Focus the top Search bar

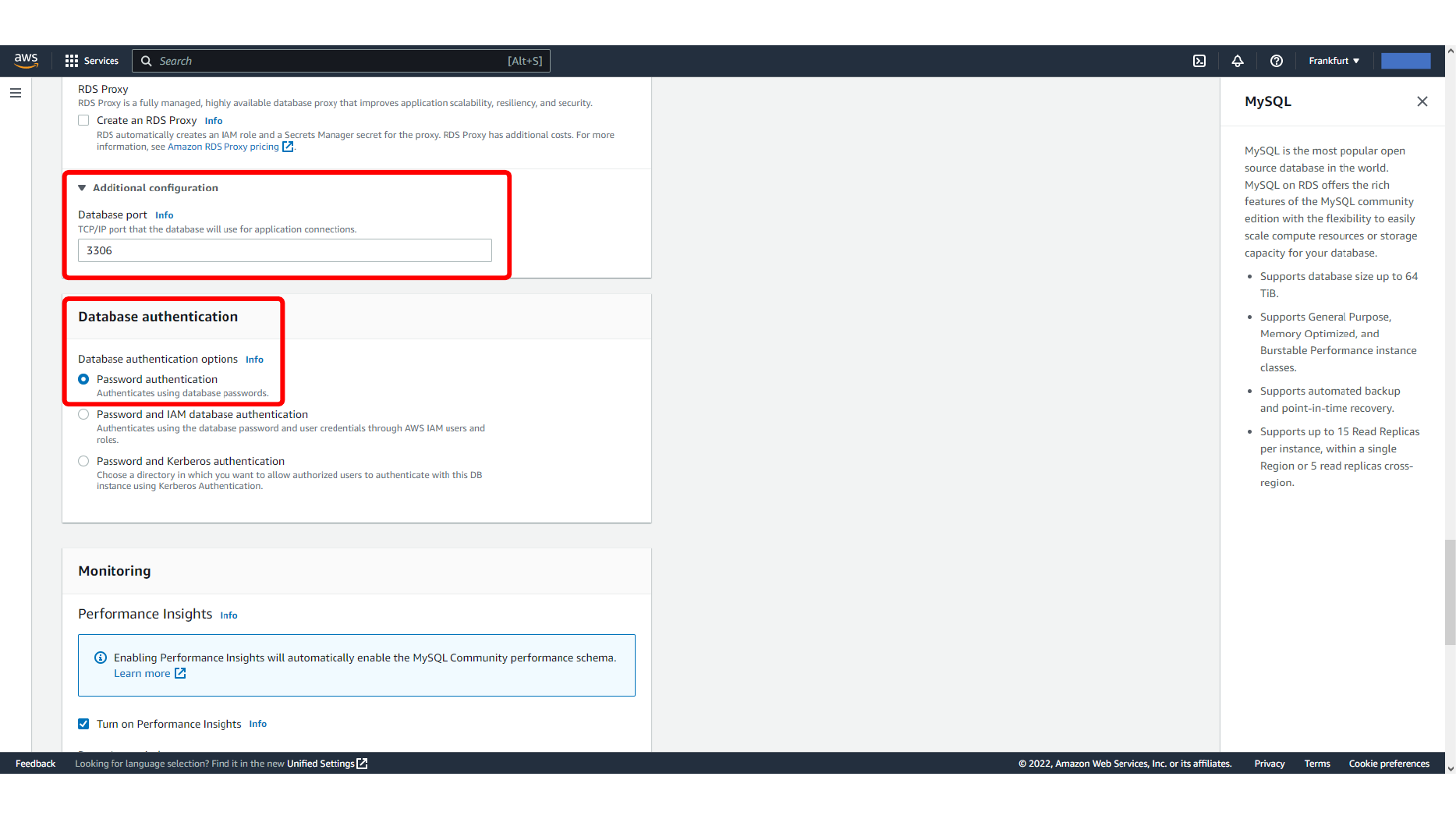tap(341, 61)
